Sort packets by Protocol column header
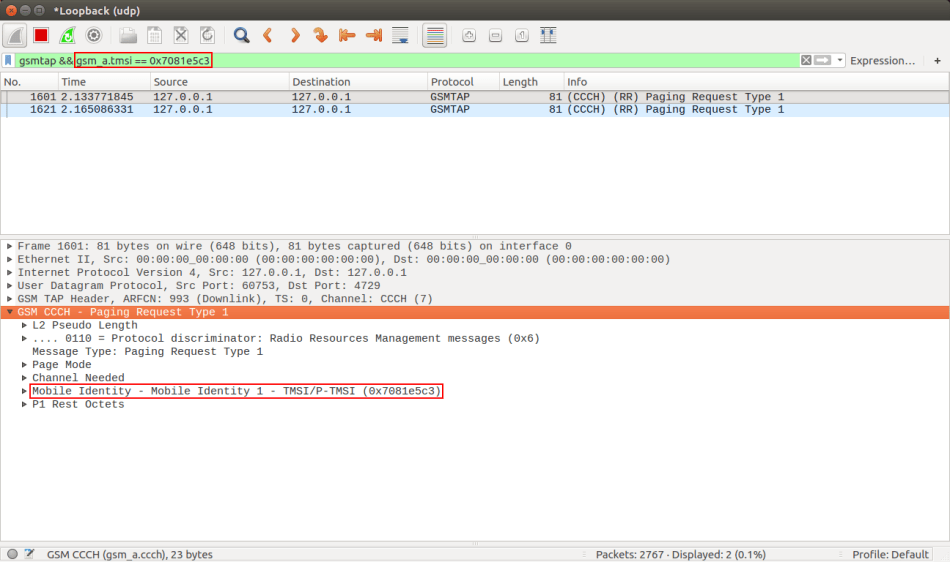This screenshot has width=950, height=562. 462,82
